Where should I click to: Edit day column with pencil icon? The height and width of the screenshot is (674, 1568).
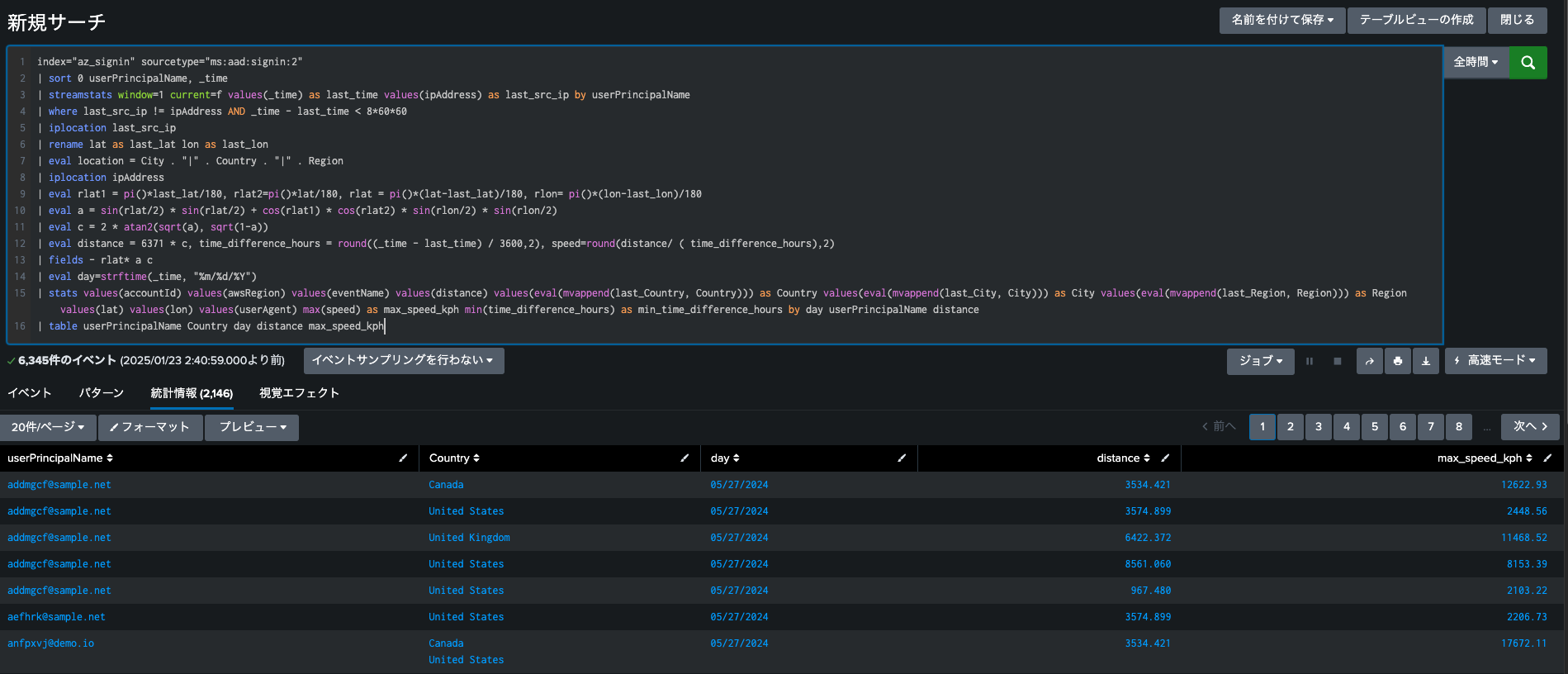pyautogui.click(x=902, y=458)
